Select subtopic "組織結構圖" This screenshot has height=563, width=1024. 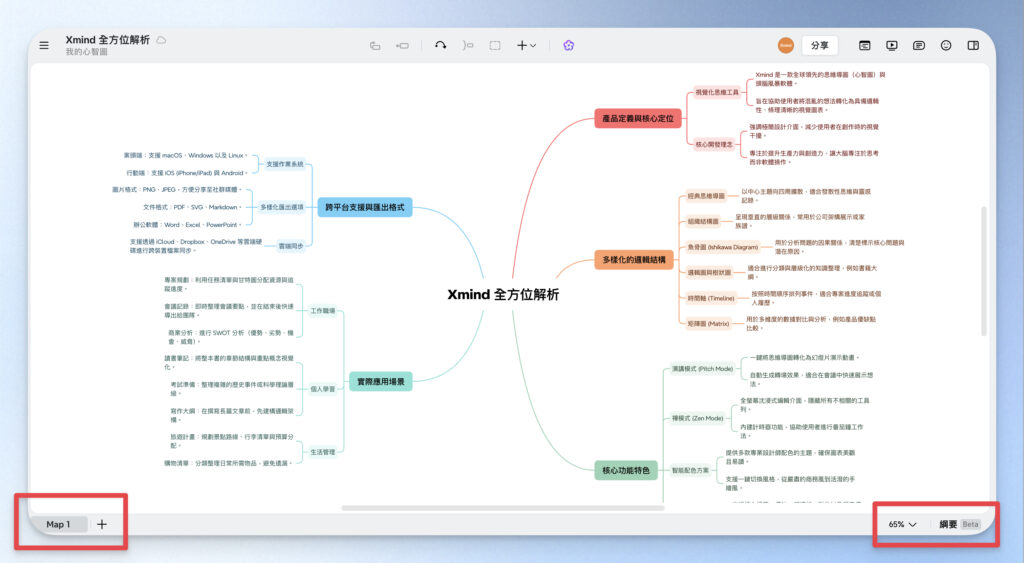pyautogui.click(x=703, y=221)
